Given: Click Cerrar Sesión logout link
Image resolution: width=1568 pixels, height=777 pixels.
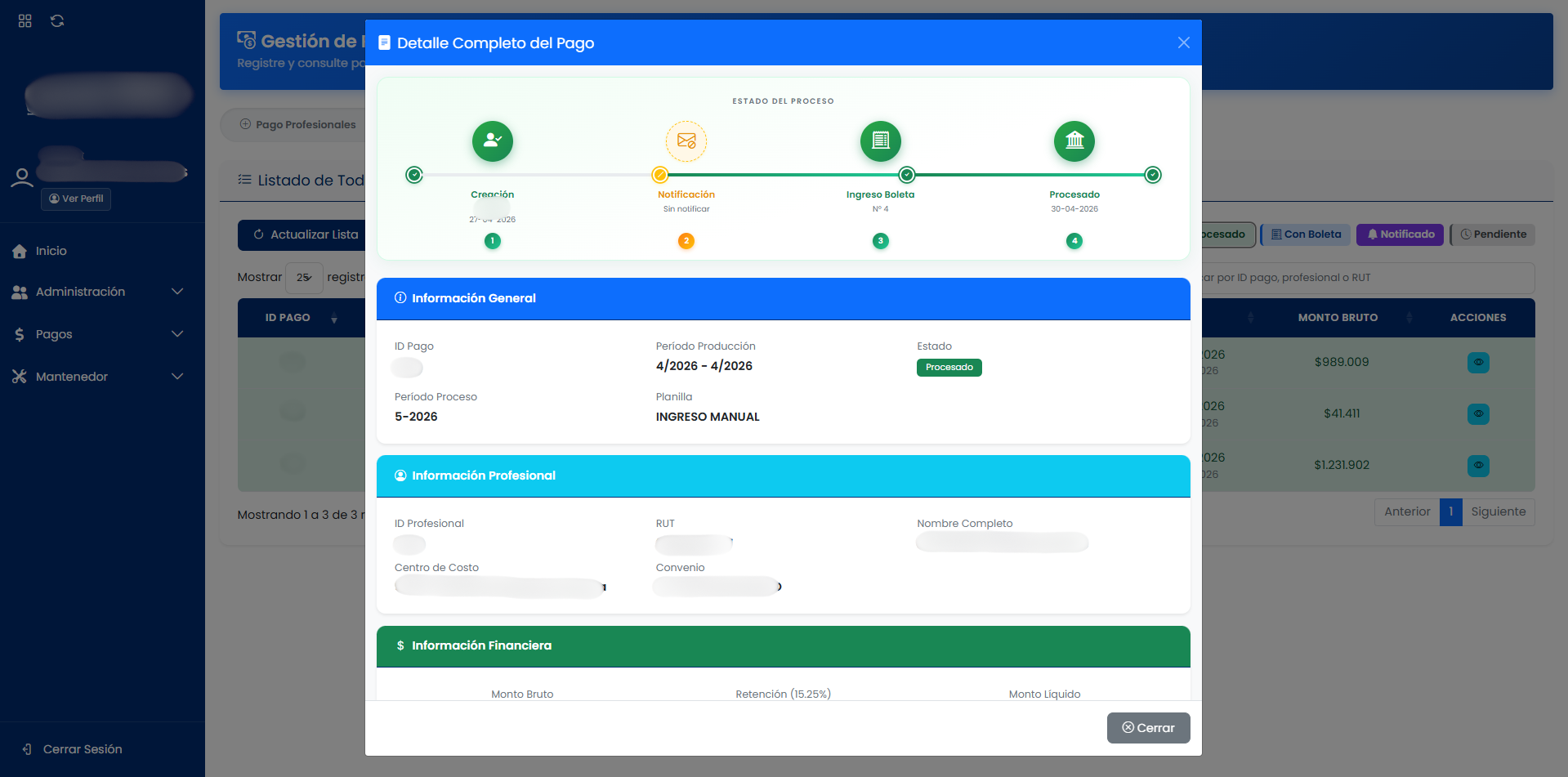Looking at the screenshot, I should point(83,749).
